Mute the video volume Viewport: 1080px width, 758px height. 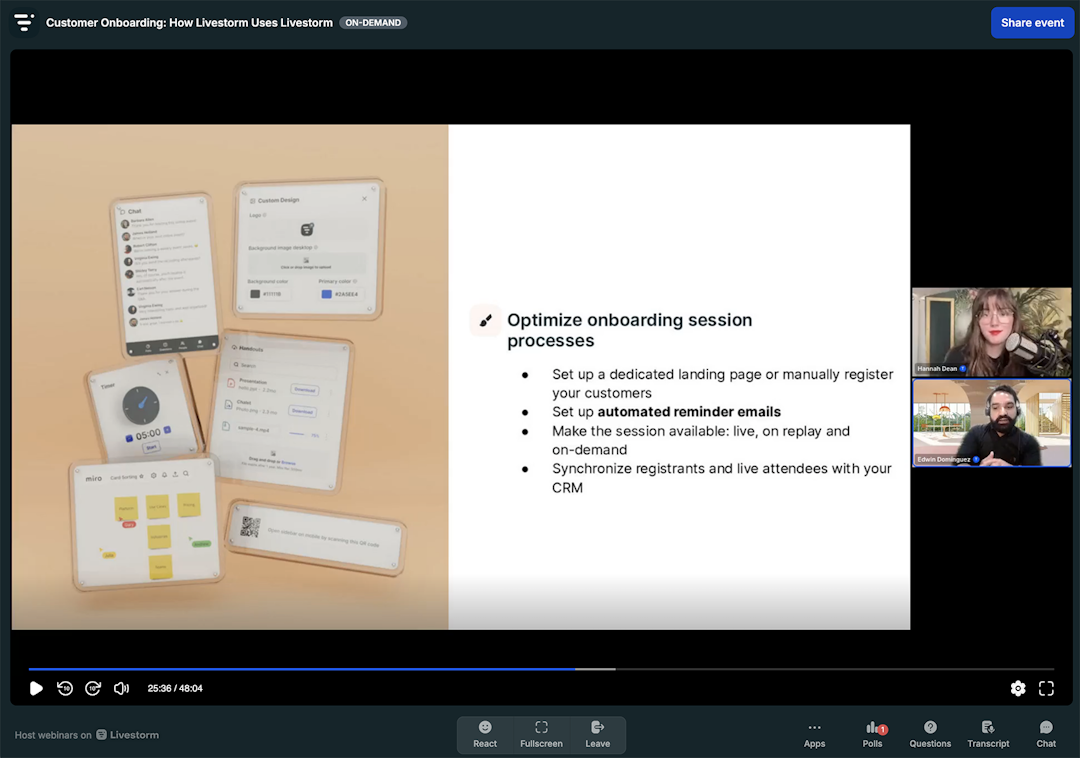coord(121,688)
